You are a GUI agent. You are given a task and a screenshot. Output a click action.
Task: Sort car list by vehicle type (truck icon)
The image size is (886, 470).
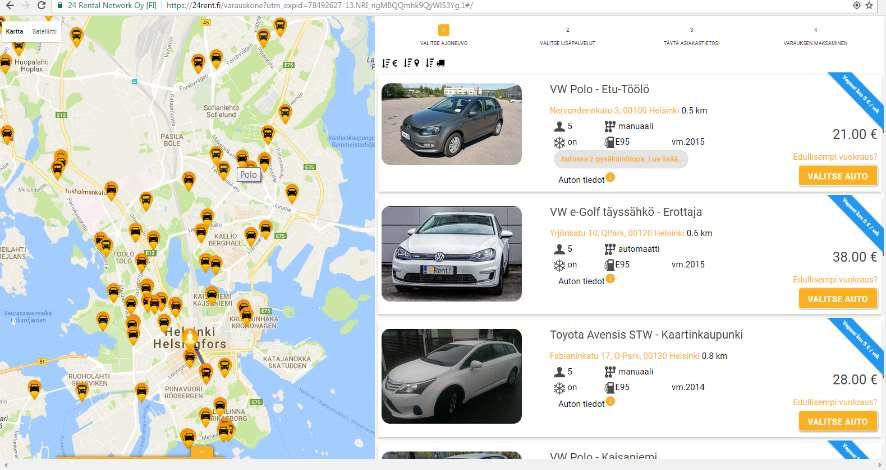point(435,63)
